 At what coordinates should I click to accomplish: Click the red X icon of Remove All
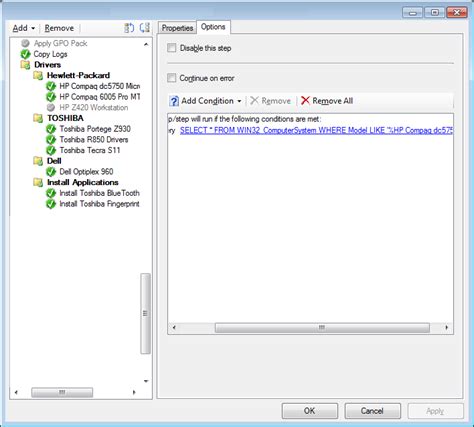click(x=305, y=100)
